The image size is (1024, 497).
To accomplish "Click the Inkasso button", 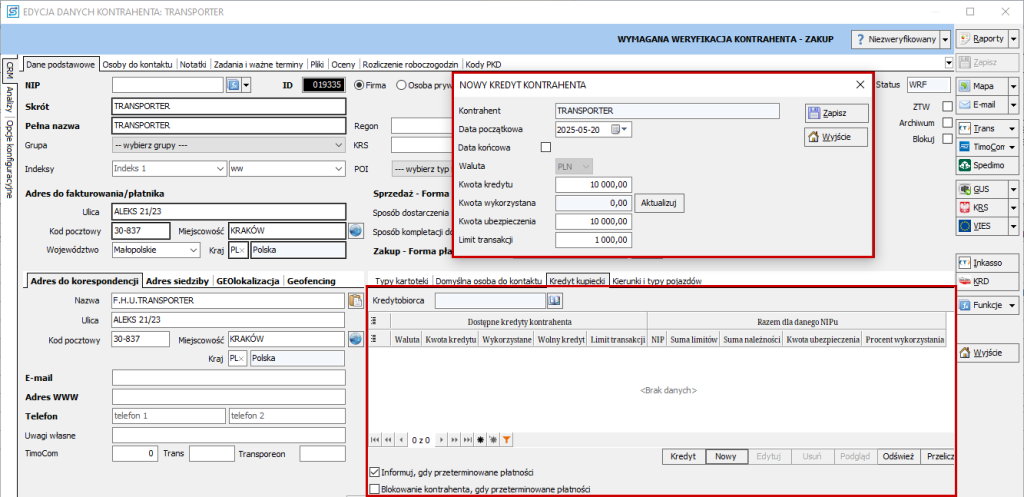I will (x=981, y=263).
